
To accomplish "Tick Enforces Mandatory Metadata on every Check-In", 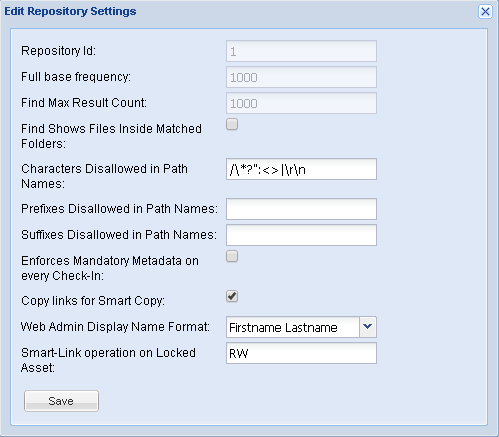I will (232, 256).
